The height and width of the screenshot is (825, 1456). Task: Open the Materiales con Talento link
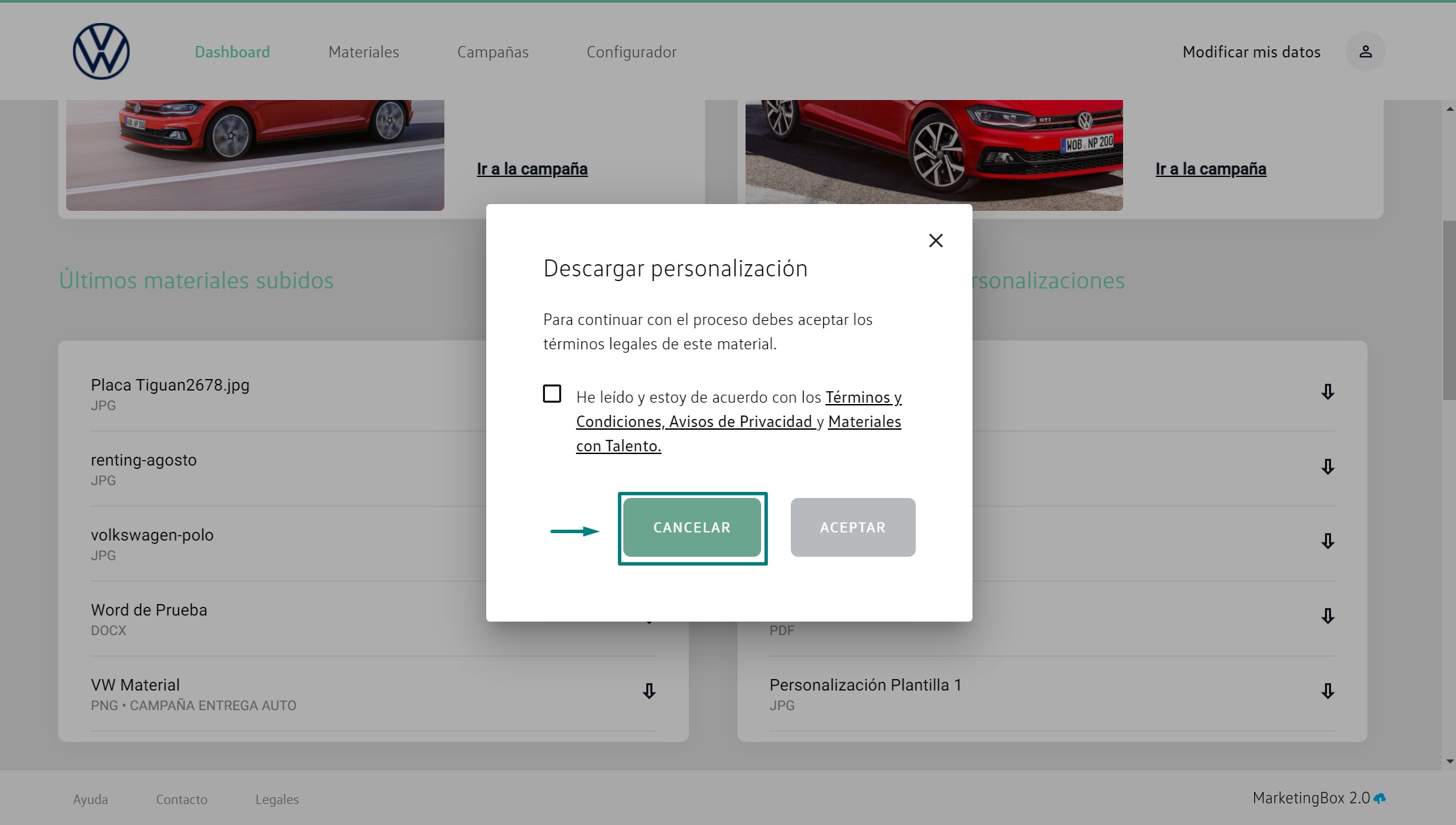pyautogui.click(x=864, y=422)
